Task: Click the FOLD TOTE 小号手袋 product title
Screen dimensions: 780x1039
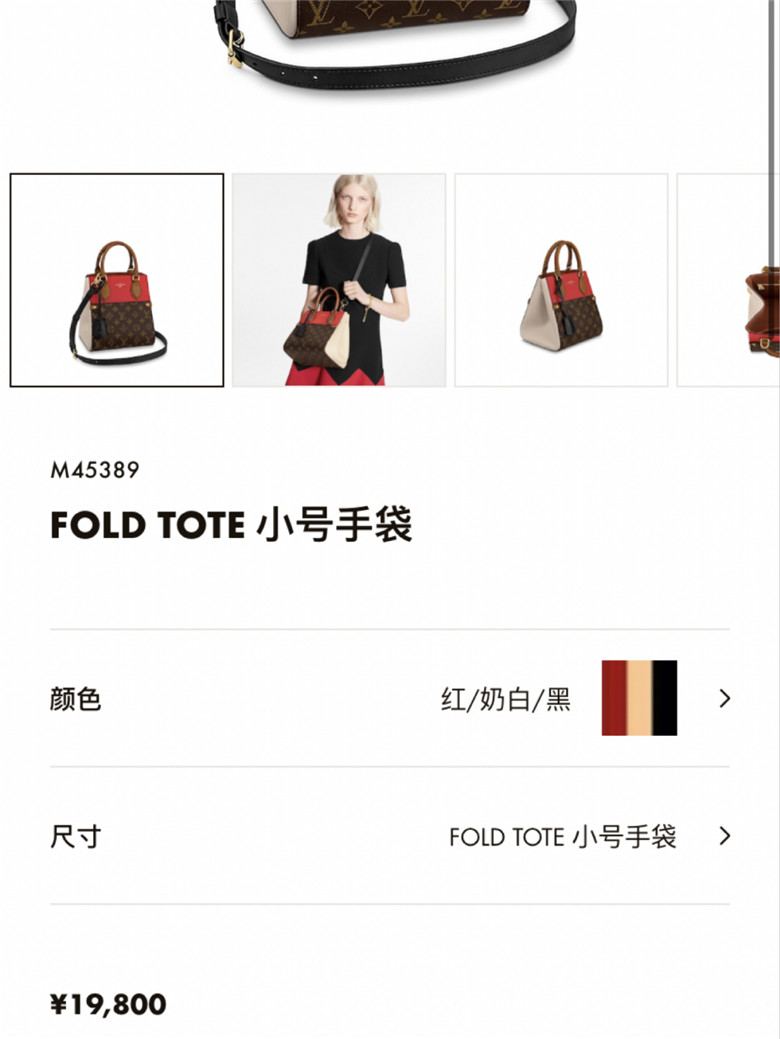Action: (x=231, y=524)
